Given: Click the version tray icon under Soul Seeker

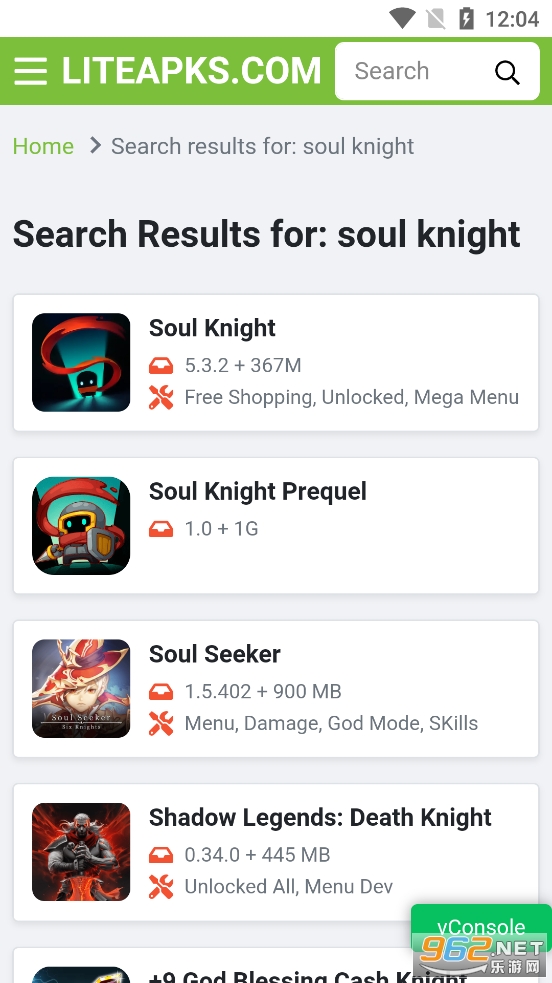Looking at the screenshot, I should [x=161, y=691].
